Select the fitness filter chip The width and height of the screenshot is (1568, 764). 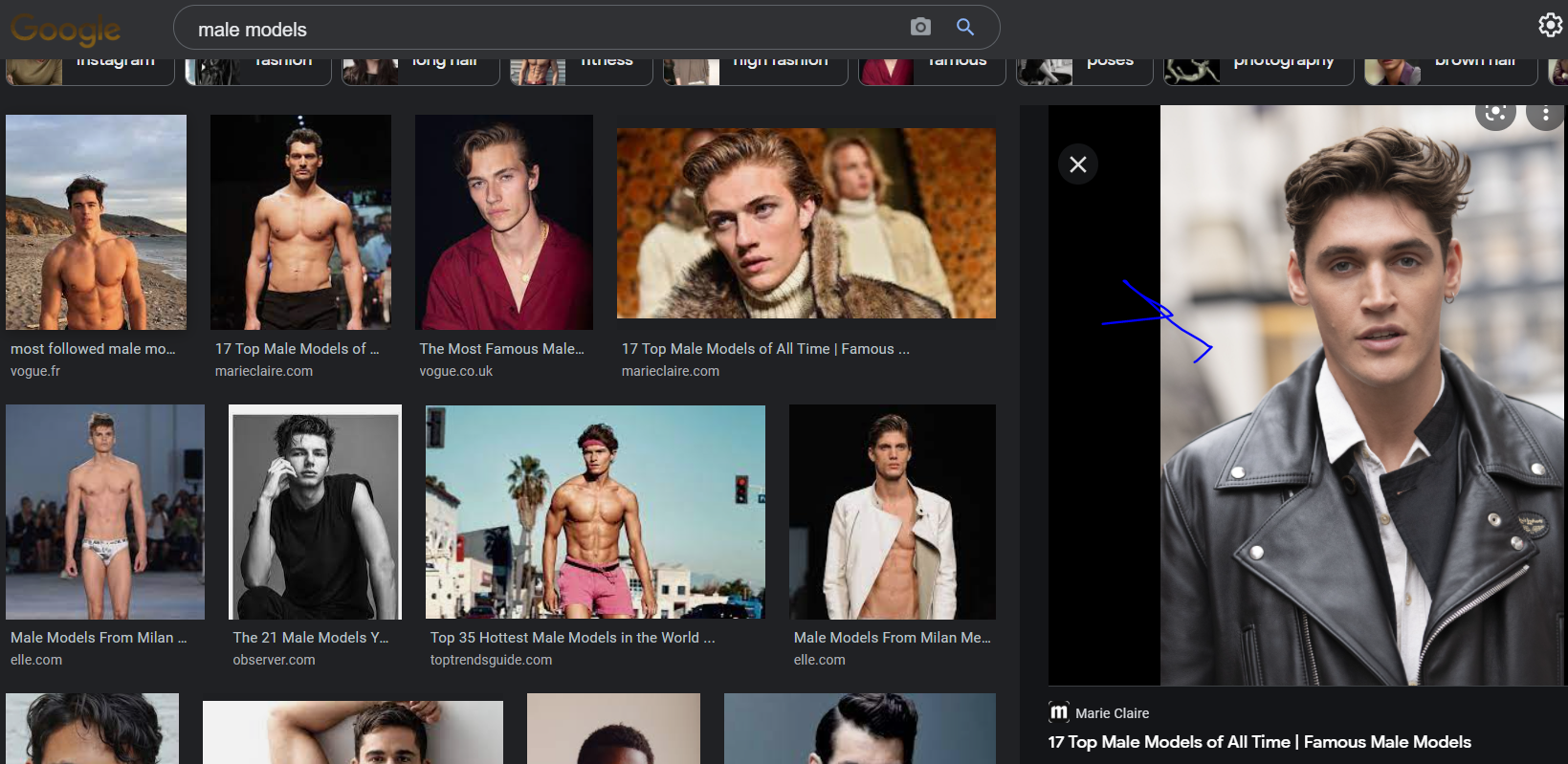[x=582, y=65]
